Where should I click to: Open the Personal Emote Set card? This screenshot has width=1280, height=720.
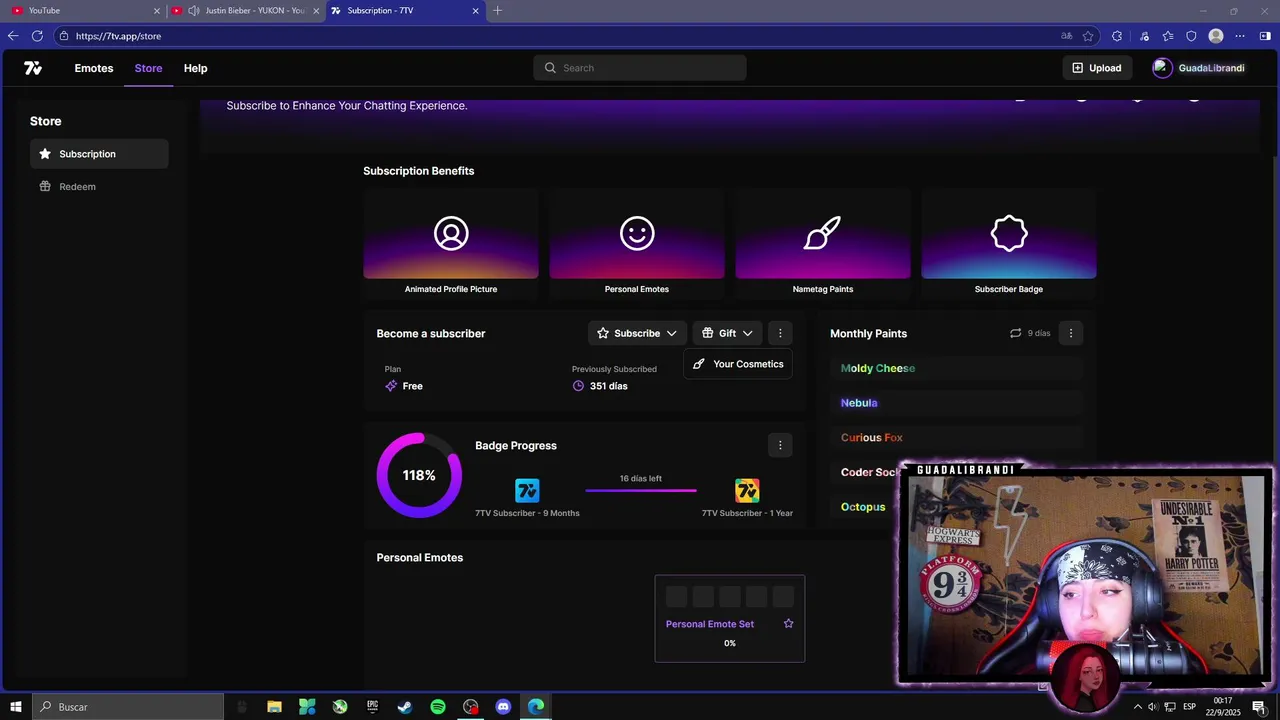(x=730, y=618)
